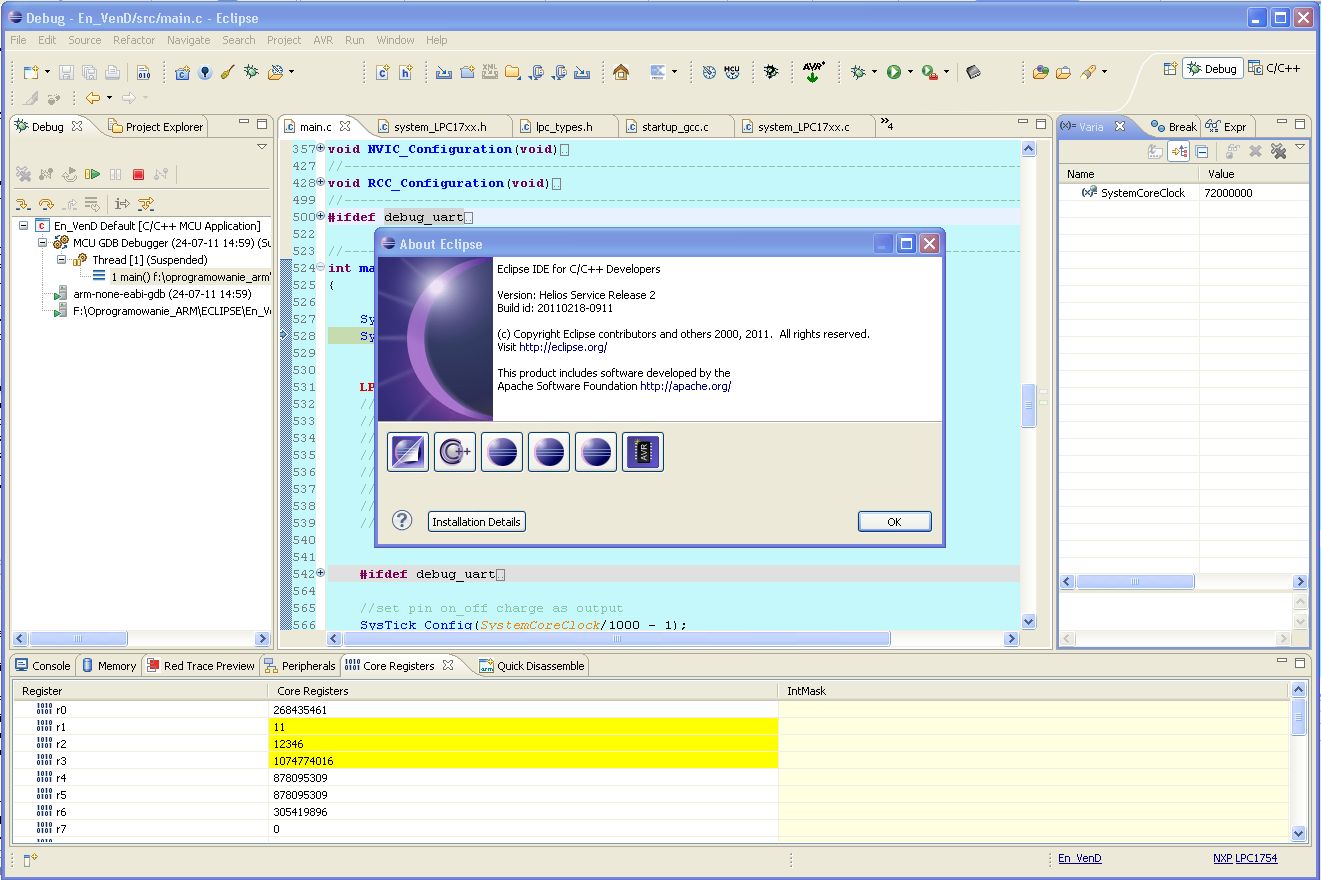Open the Window menu
This screenshot has width=1321, height=880.
[x=395, y=40]
